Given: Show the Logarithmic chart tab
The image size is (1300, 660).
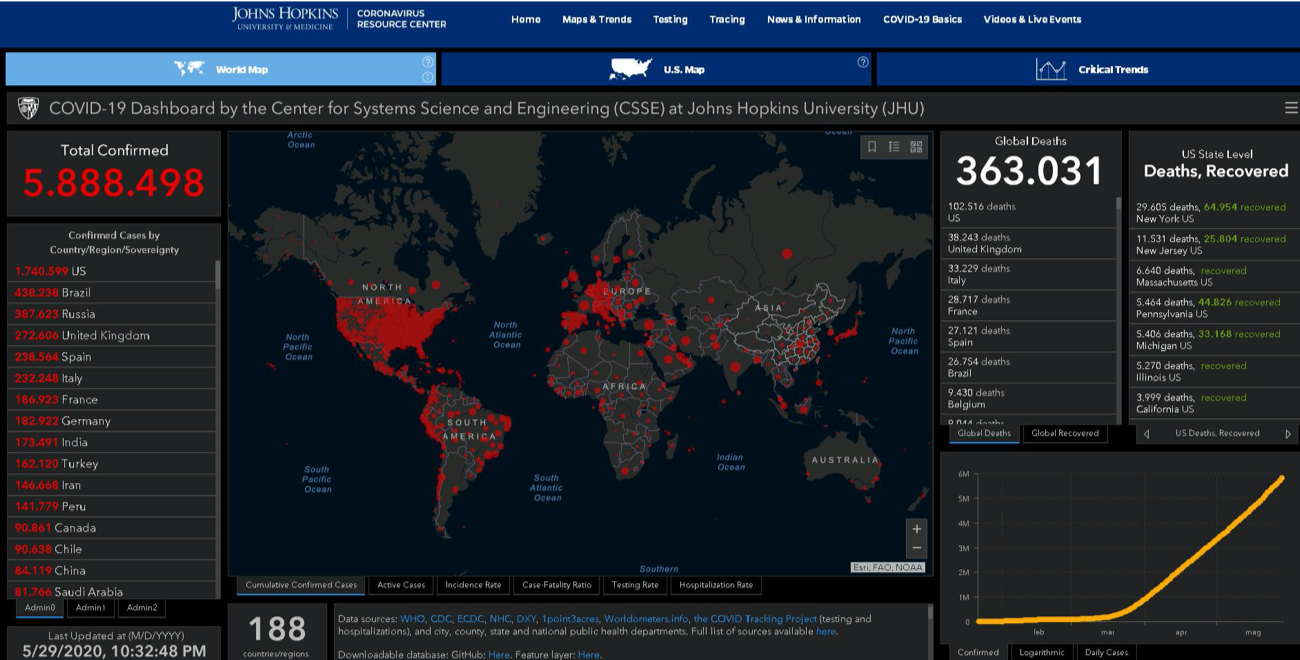Looking at the screenshot, I should point(1040,652).
